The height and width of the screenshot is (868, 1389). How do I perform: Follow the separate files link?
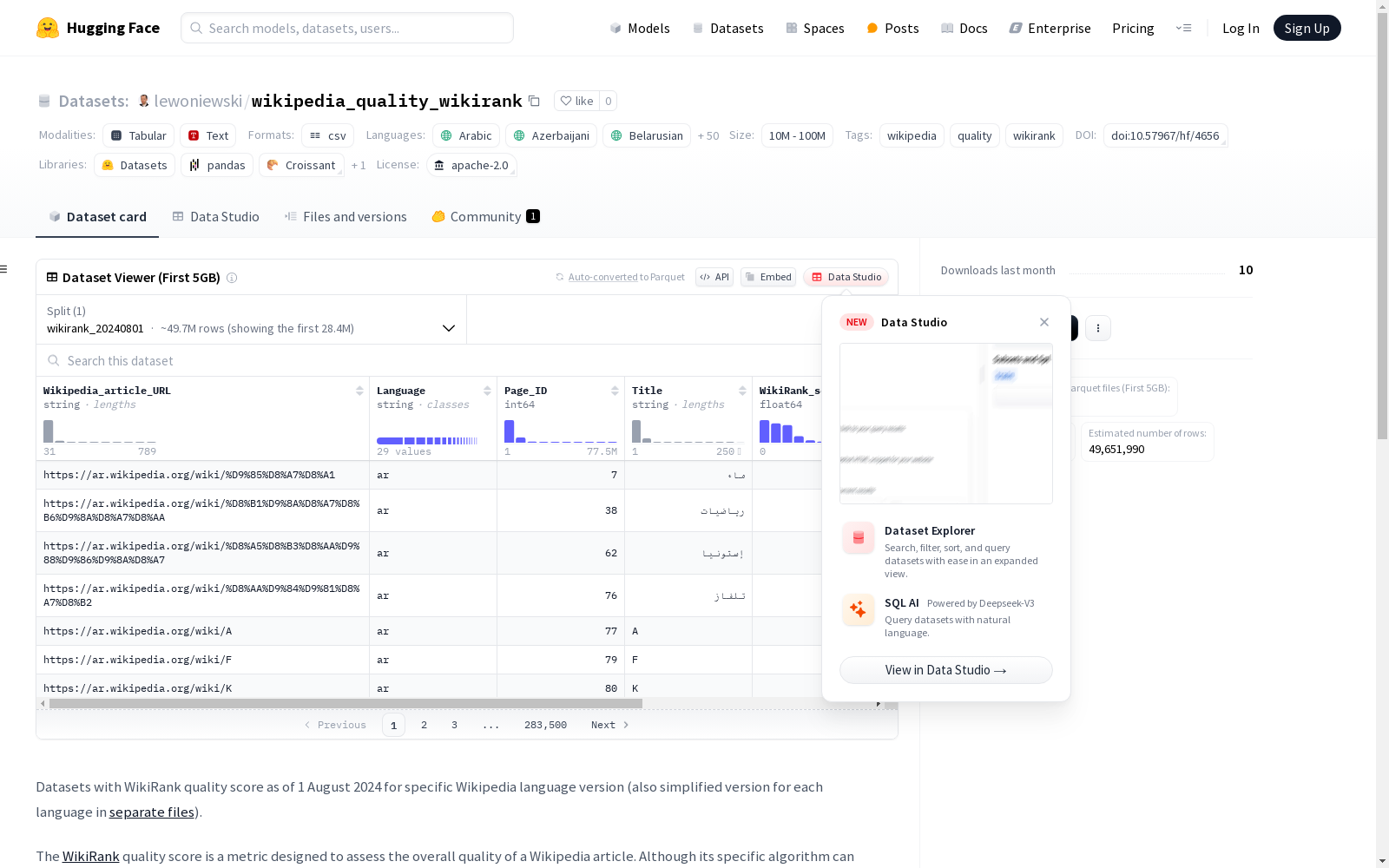pos(152,812)
